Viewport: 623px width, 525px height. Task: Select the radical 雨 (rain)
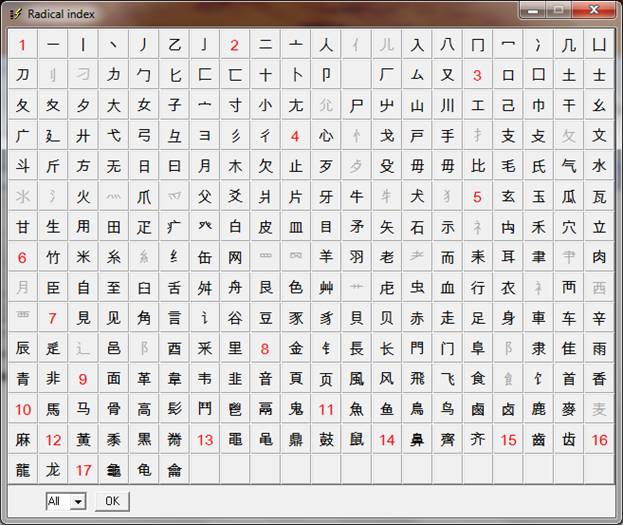(599, 348)
